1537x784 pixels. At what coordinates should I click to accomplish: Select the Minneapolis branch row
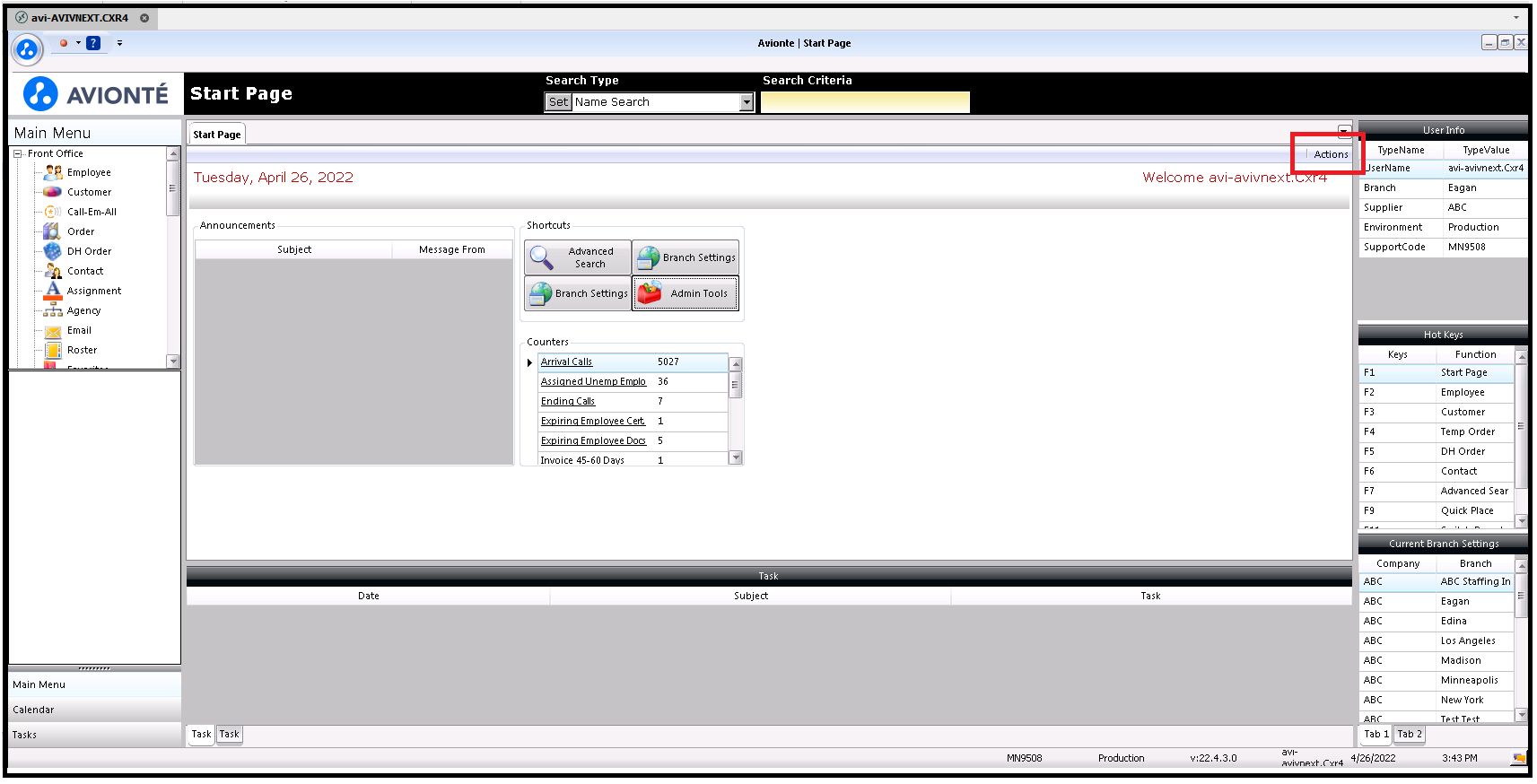pyautogui.click(x=1437, y=681)
